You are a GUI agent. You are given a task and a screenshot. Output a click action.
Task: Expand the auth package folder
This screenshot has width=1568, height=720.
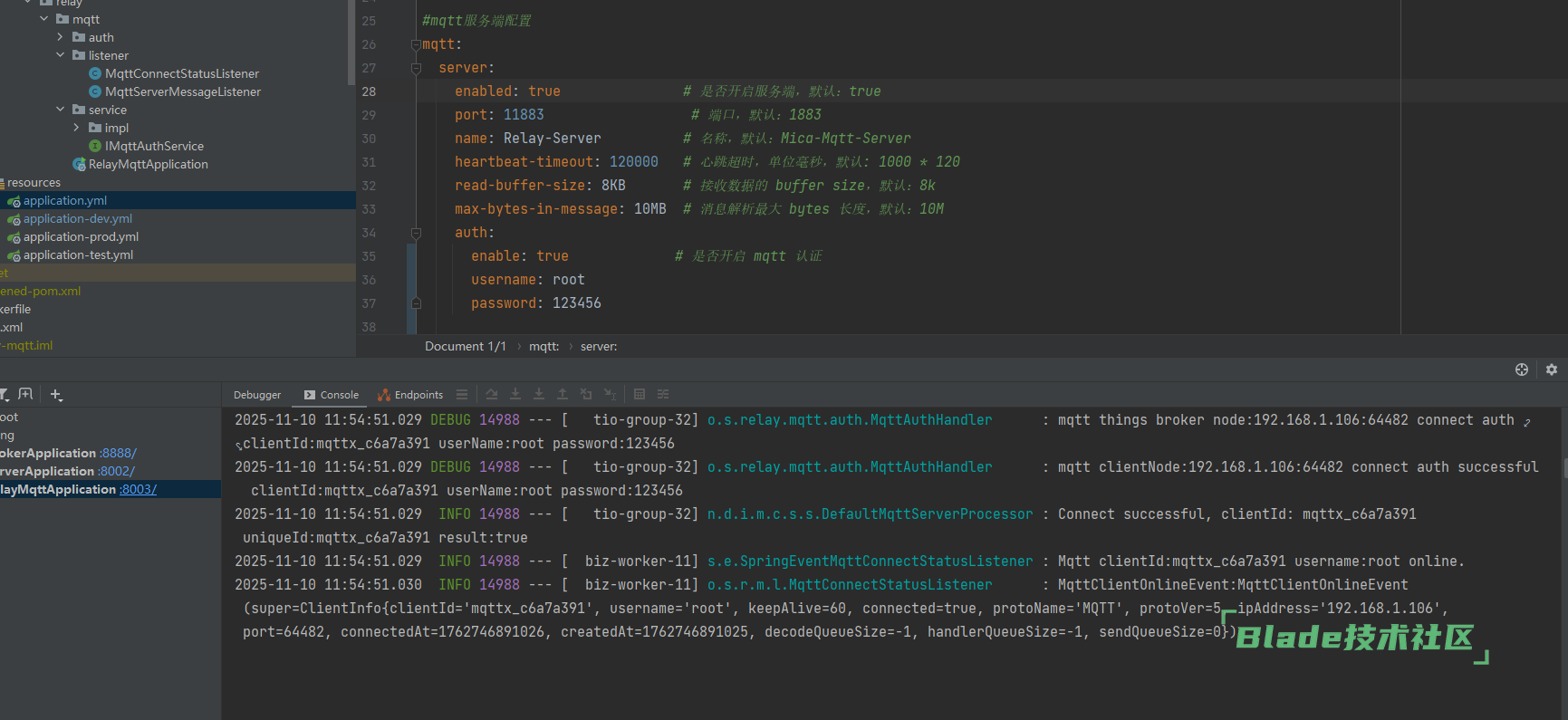[x=60, y=37]
